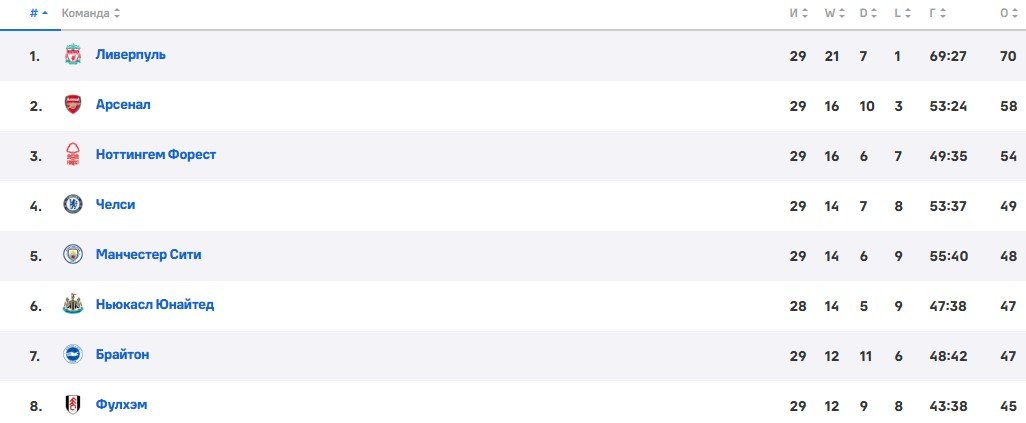Open the Ливерпуль team link
The image size is (1026, 423).
[130, 55]
